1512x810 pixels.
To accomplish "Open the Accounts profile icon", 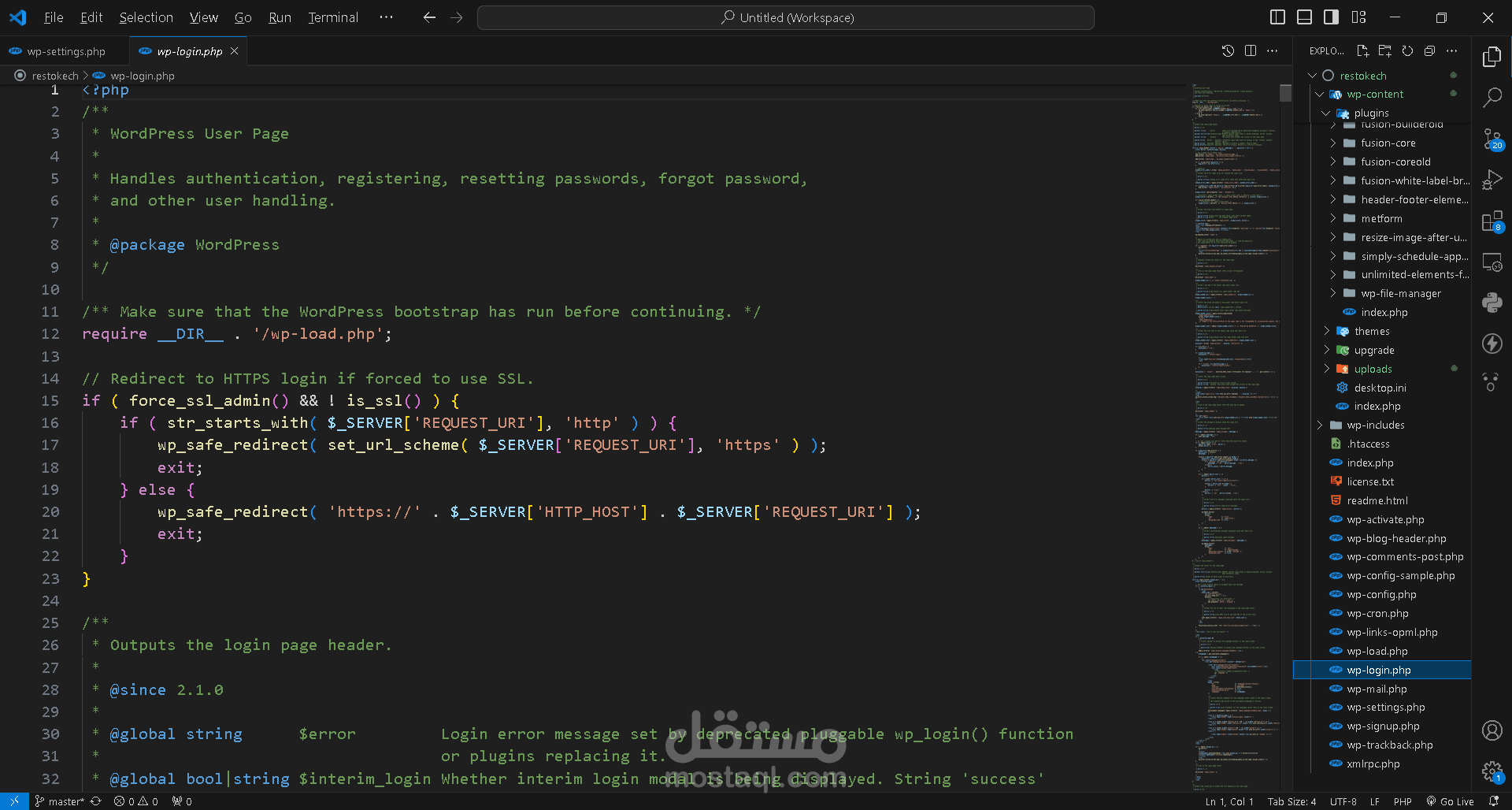I will tap(1492, 730).
